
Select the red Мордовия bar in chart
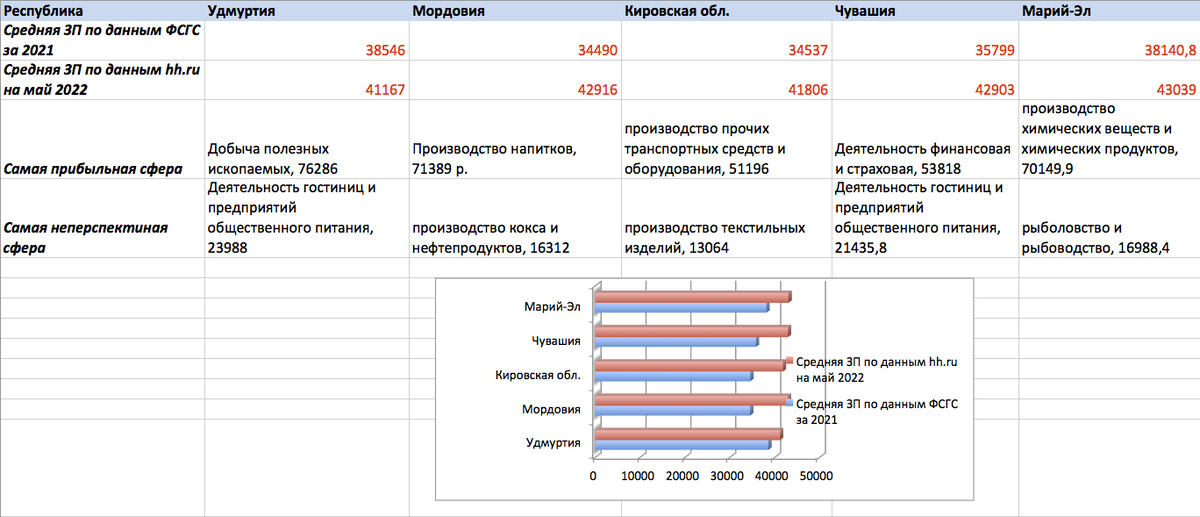point(692,399)
